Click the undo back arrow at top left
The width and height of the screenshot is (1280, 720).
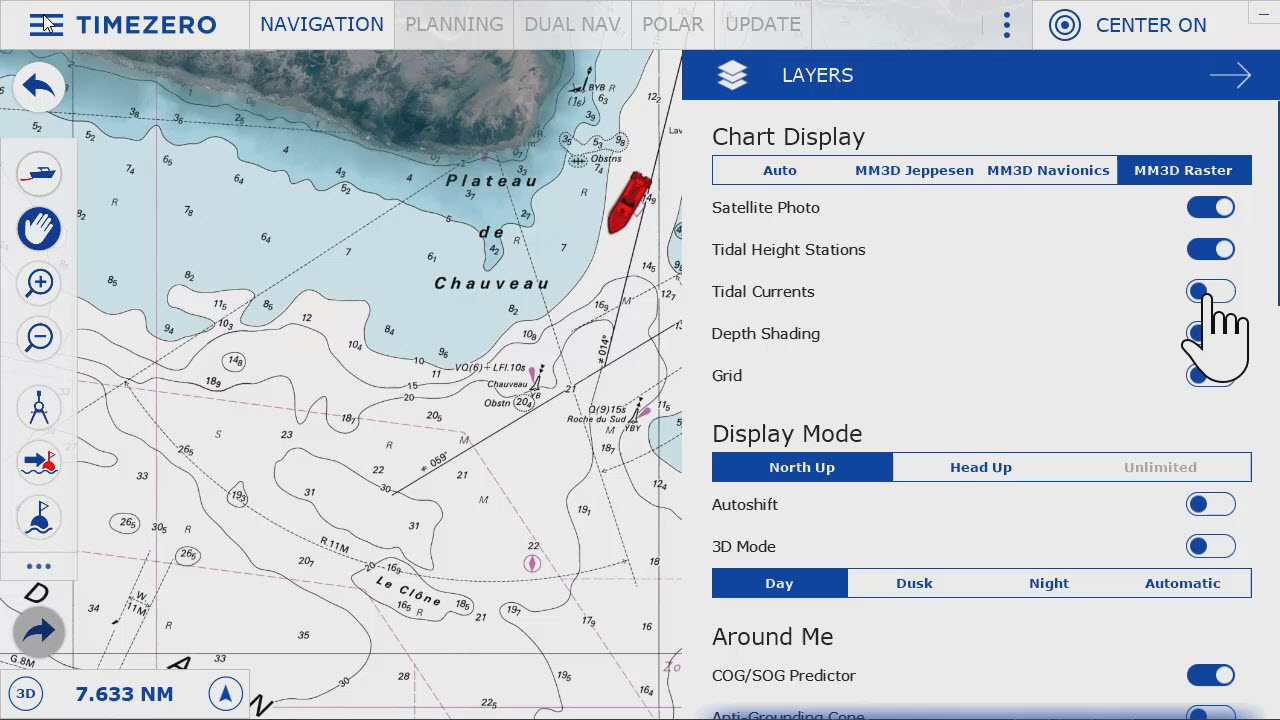tap(38, 87)
